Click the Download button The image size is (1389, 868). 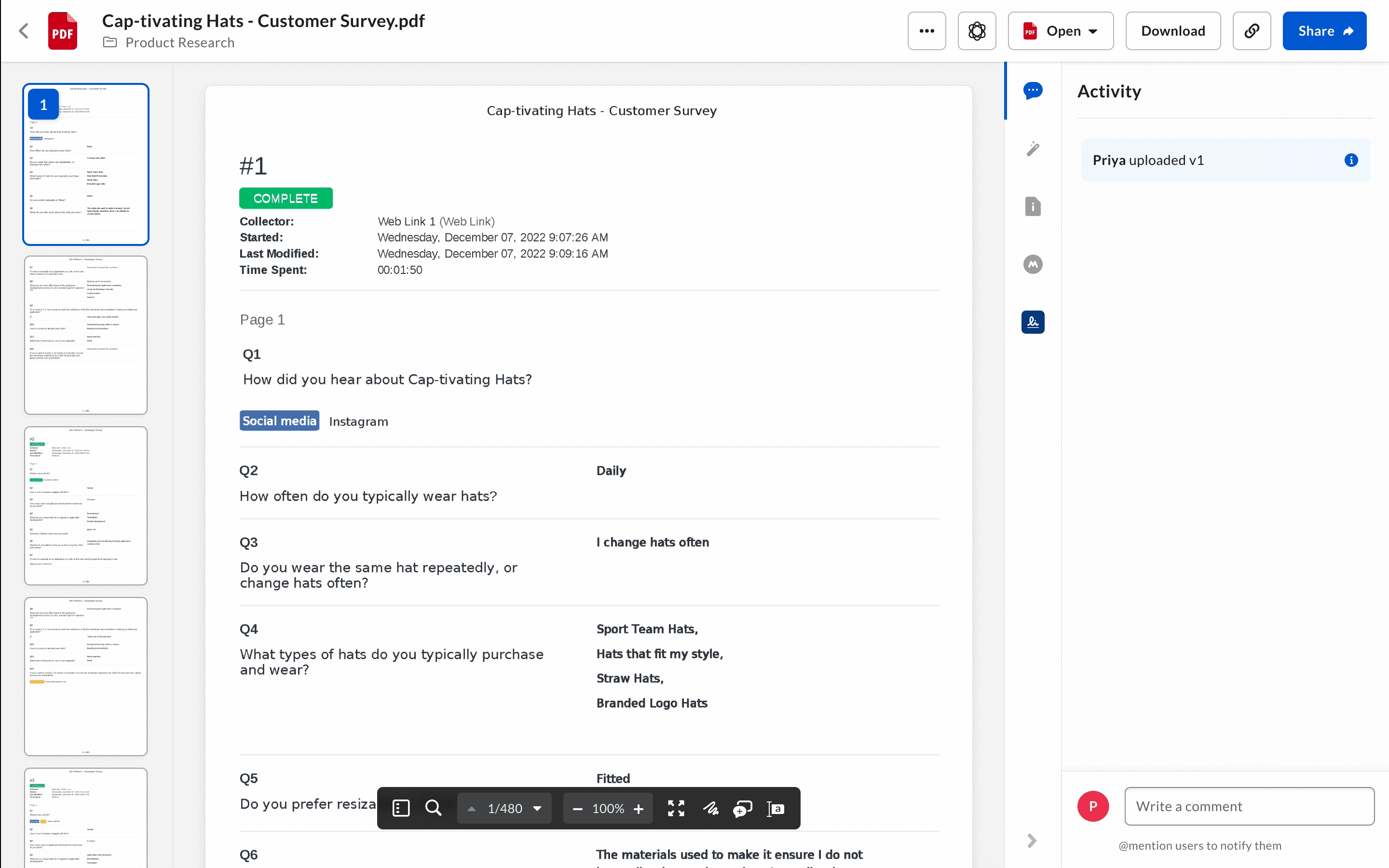point(1172,31)
